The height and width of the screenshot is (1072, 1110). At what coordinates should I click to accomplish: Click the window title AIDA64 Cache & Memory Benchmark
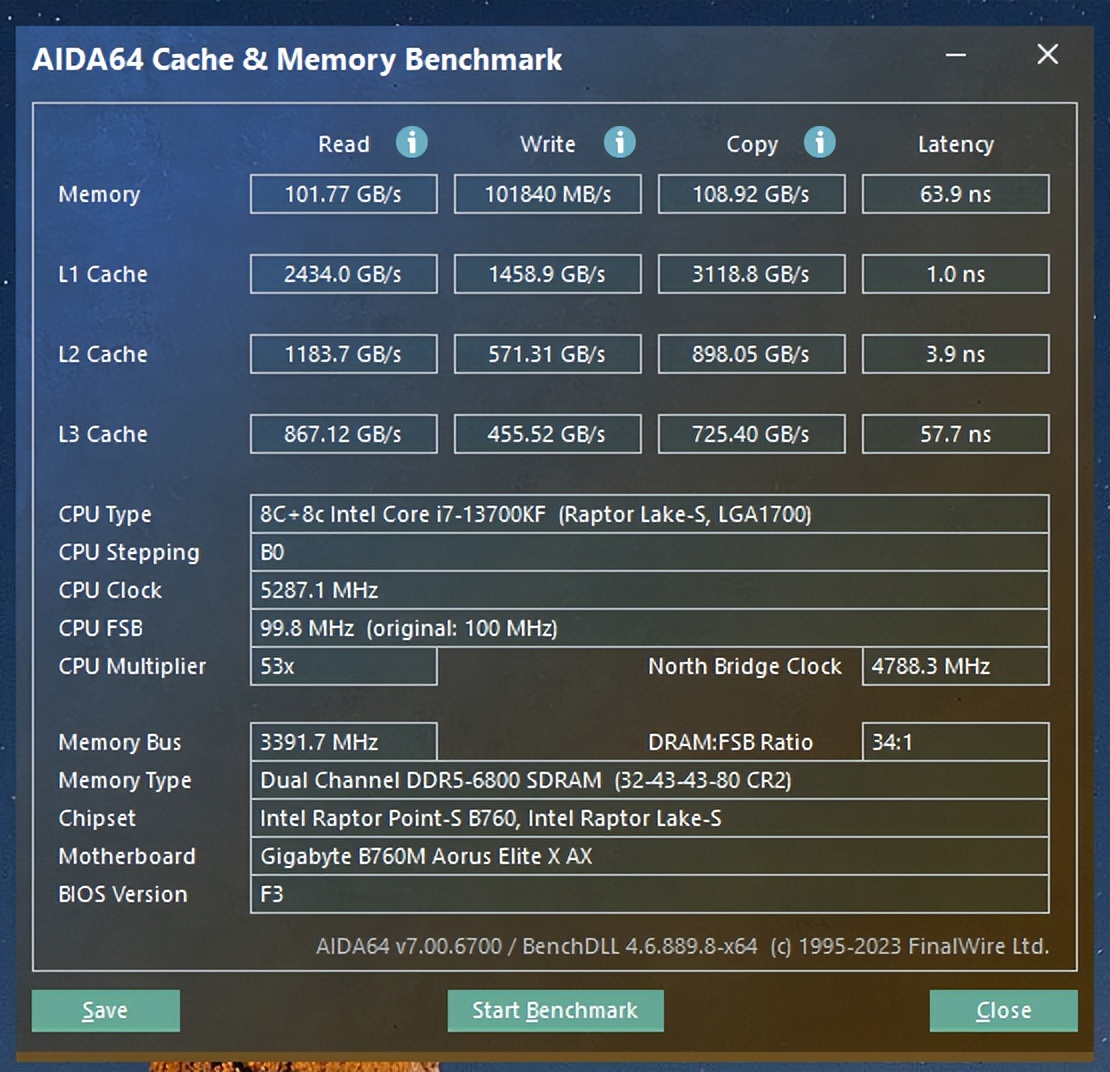pyautogui.click(x=297, y=59)
